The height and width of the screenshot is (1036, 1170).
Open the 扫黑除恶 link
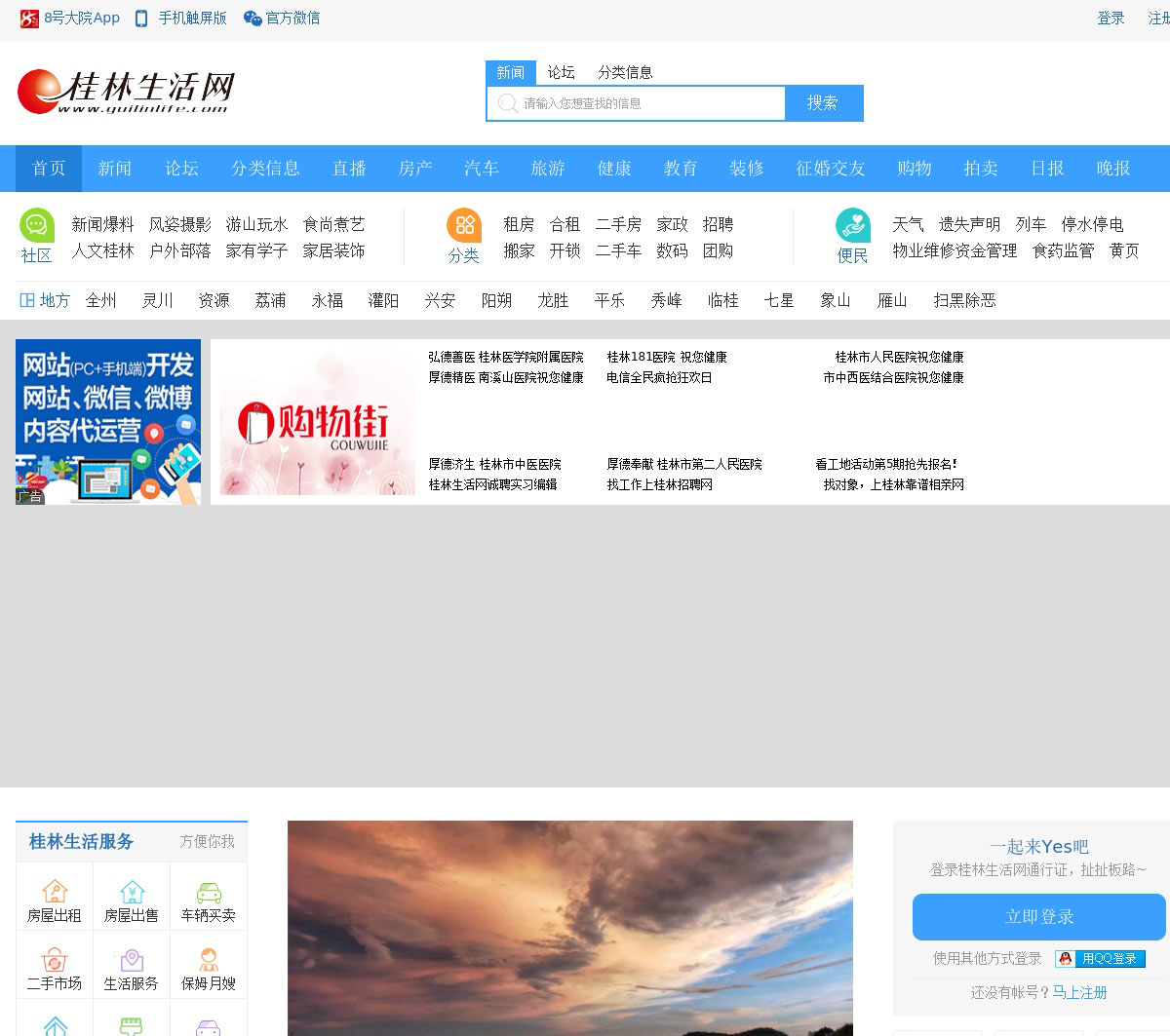(964, 300)
